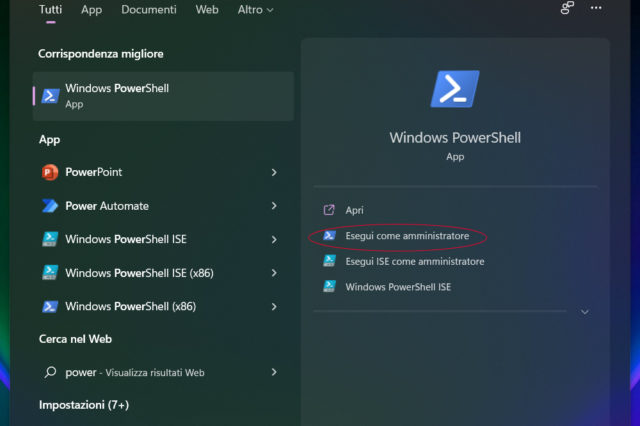Select the Windows PowerShell best match text
Image resolution: width=640 pixels, height=426 pixels.
(117, 88)
